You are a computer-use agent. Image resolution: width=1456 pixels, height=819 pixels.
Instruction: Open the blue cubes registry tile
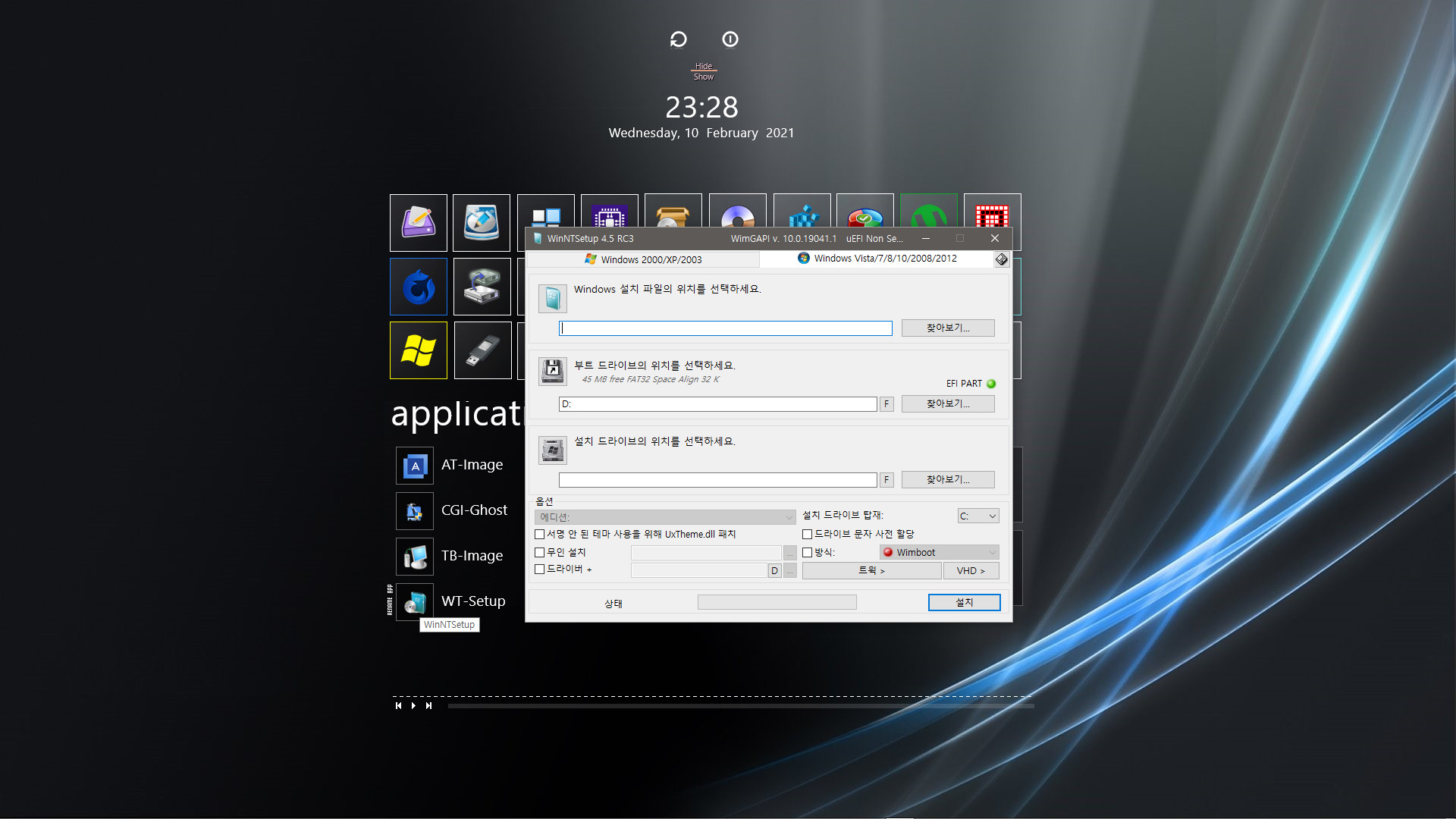(x=802, y=211)
